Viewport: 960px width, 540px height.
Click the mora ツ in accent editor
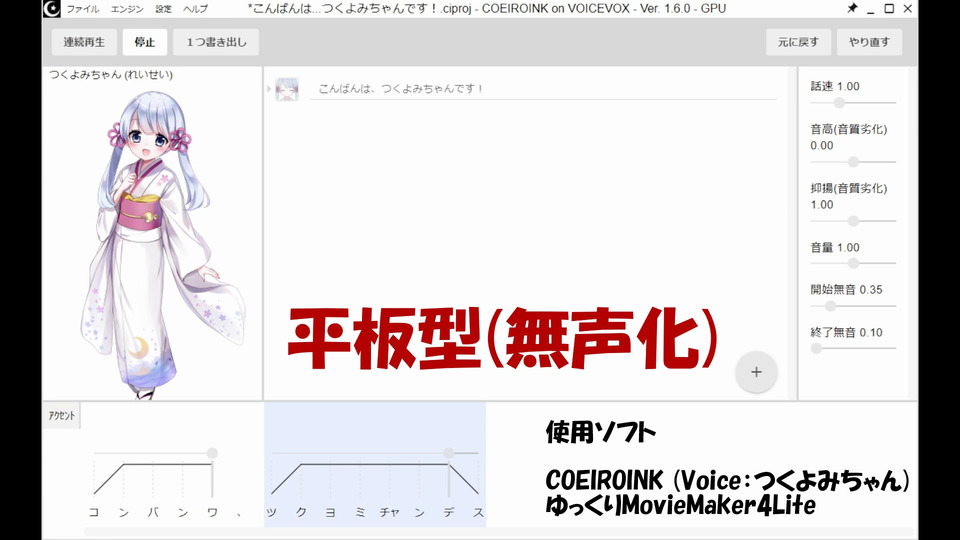tap(271, 512)
